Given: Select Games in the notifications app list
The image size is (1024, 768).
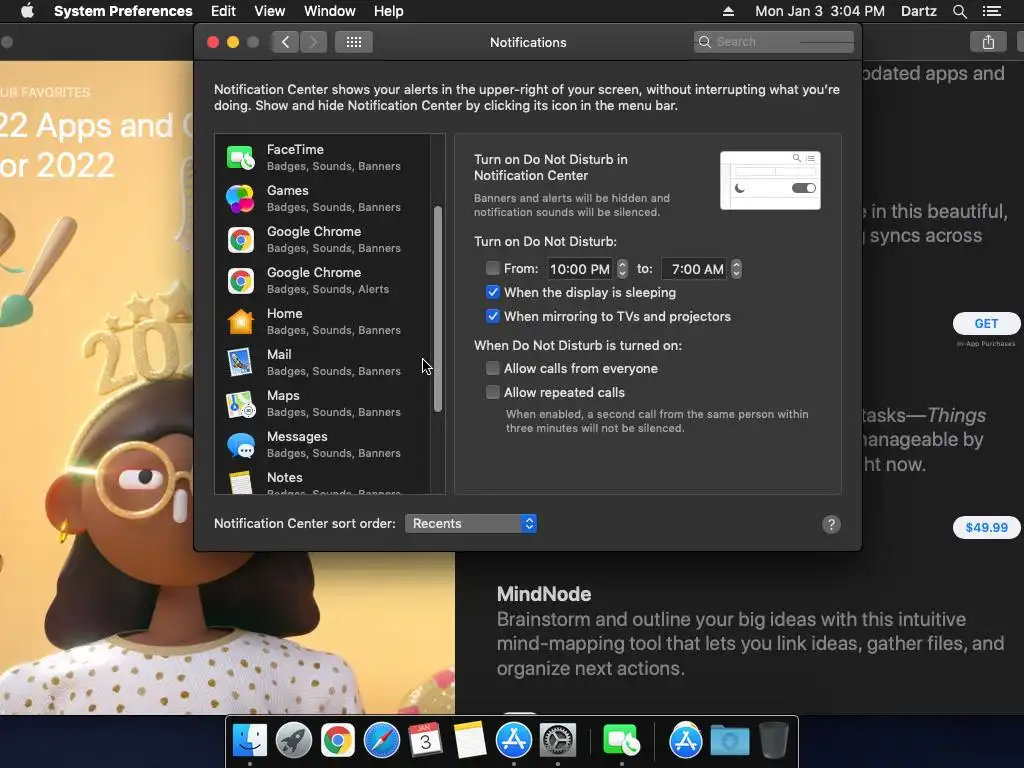Looking at the screenshot, I should tap(323, 199).
